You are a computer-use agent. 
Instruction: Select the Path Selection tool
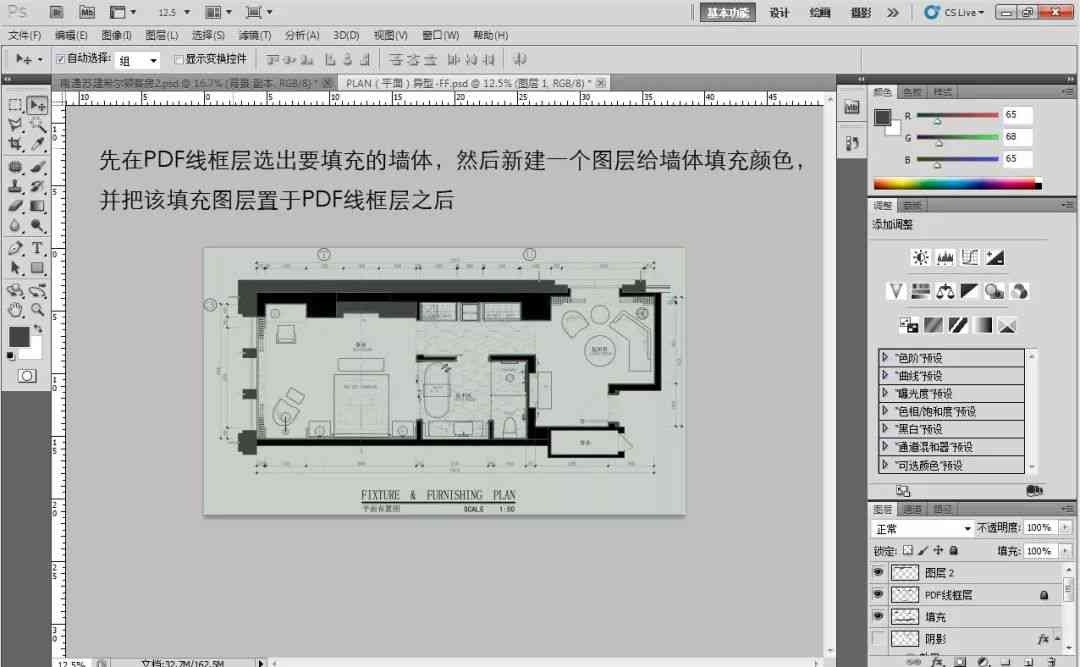15,268
